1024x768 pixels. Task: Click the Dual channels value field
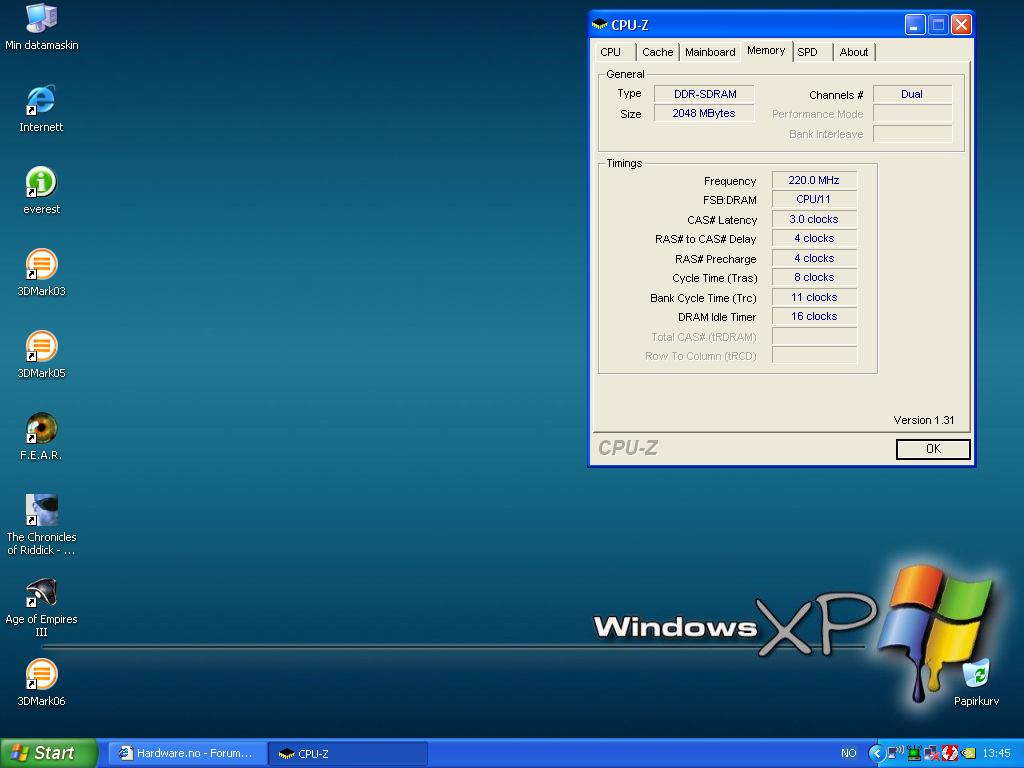point(912,94)
